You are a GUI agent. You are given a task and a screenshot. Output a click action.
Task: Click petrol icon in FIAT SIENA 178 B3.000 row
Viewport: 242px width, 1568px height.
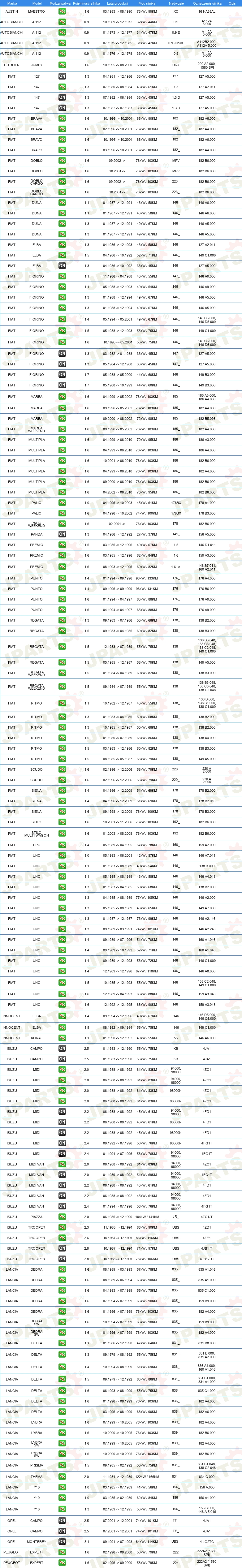[x=62, y=812]
